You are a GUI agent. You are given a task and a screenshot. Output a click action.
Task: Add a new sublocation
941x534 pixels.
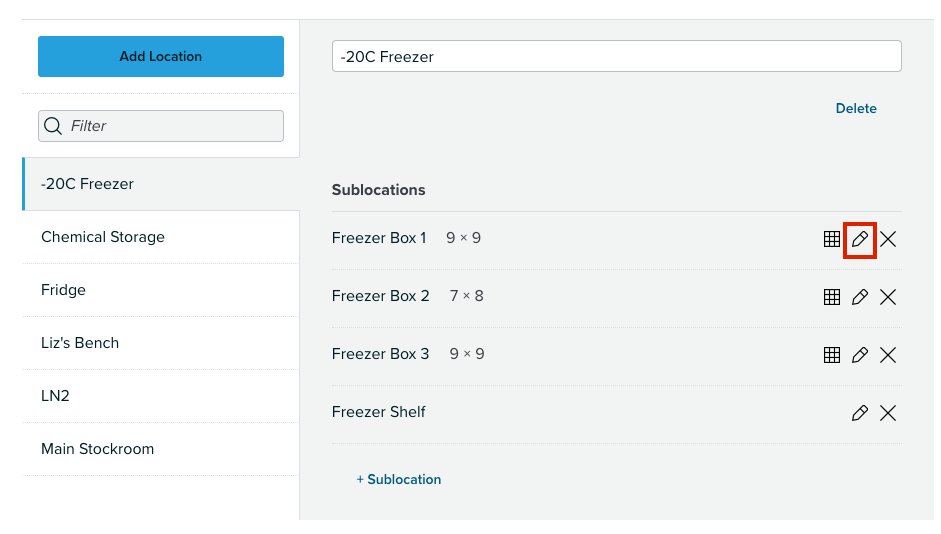click(x=398, y=479)
